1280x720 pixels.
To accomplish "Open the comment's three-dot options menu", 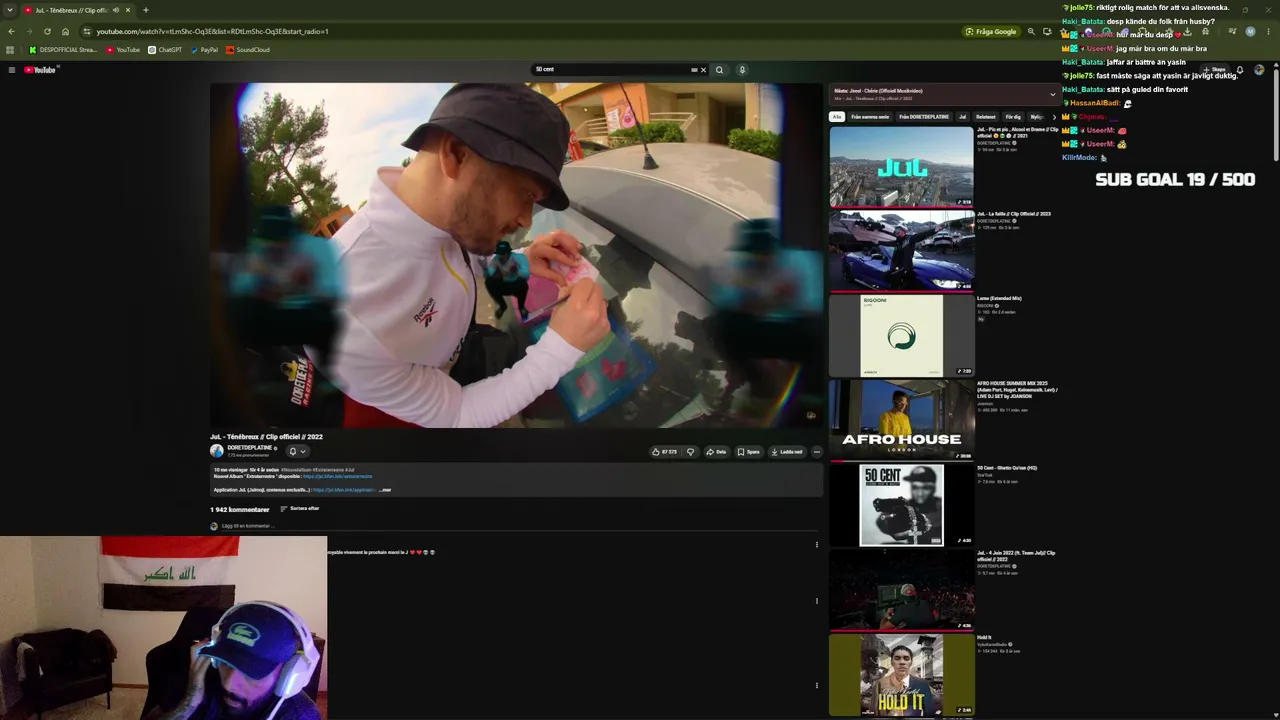I will (x=817, y=545).
